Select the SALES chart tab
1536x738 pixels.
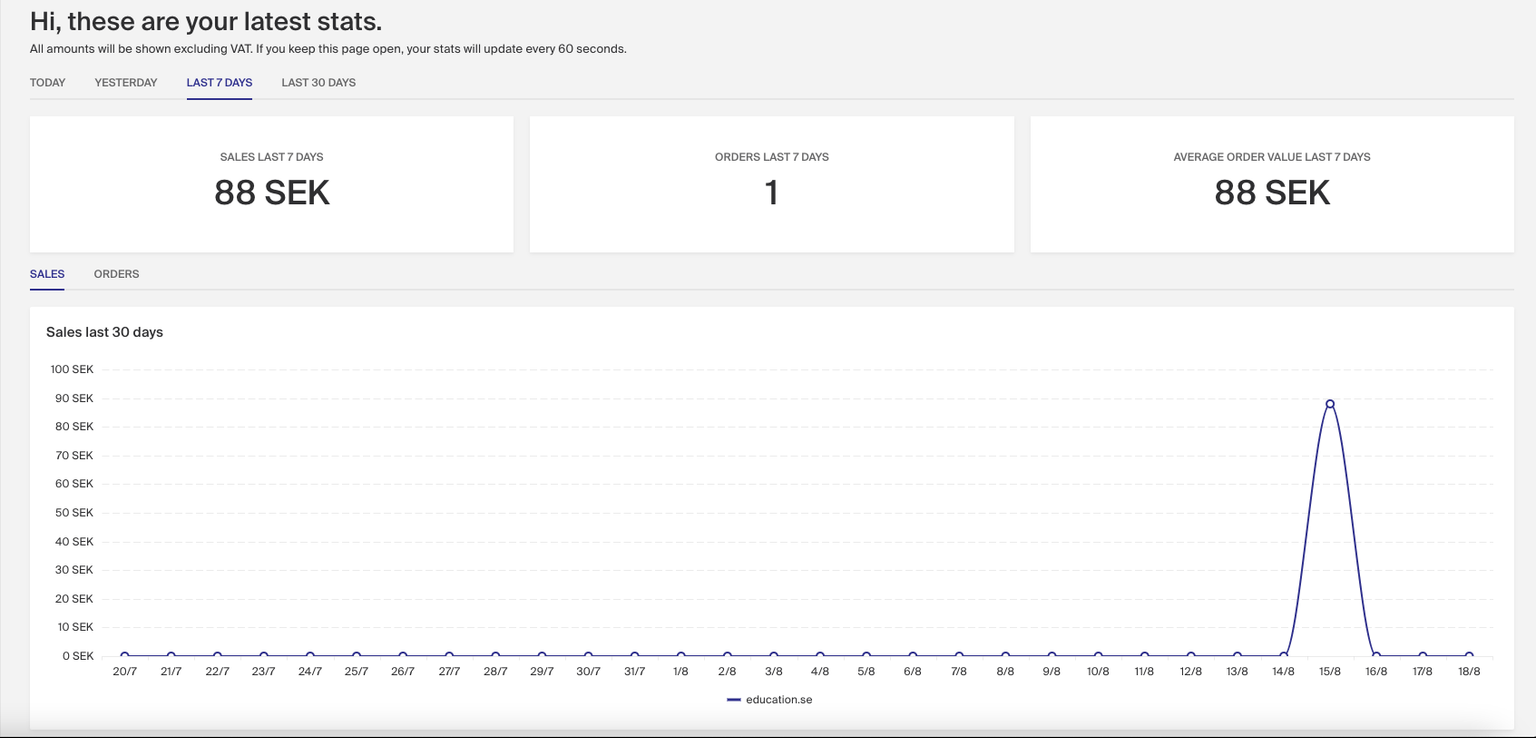point(47,274)
